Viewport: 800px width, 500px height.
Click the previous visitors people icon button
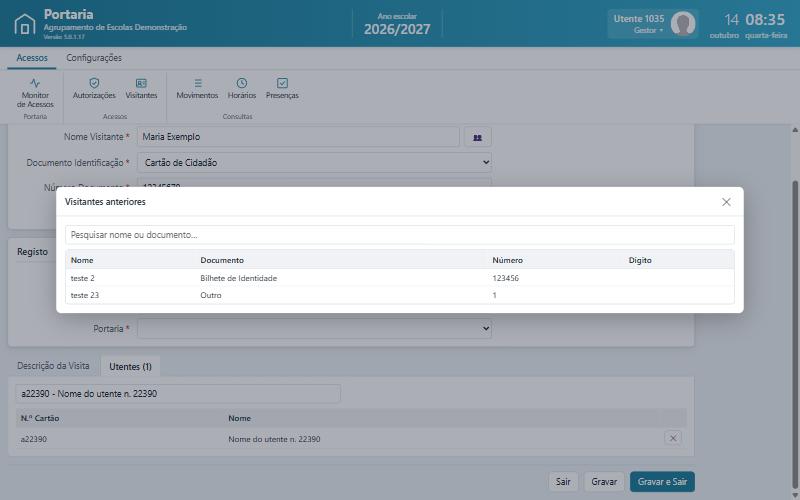click(x=478, y=137)
